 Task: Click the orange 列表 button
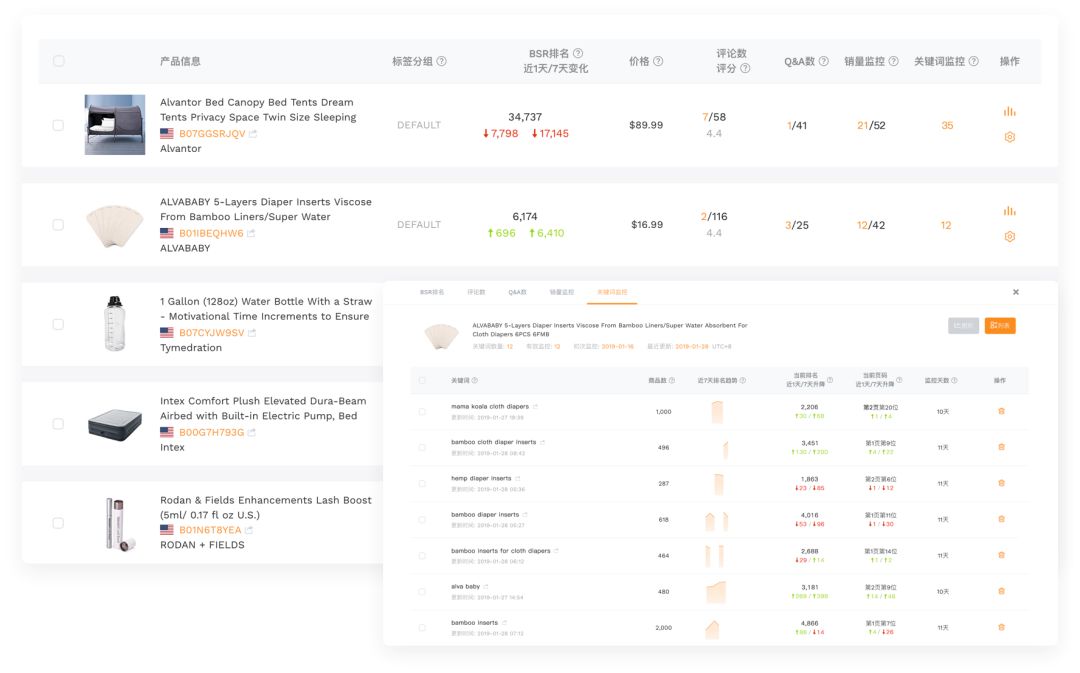1000,325
